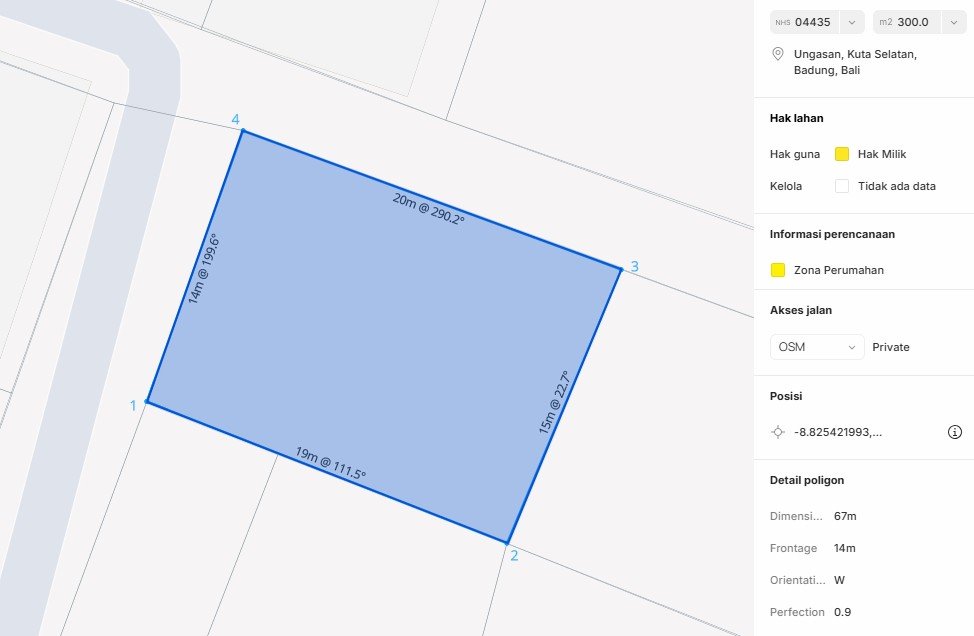Screen dimensions: 974x636
Task: Click the crosshair position icon
Action: click(x=778, y=432)
